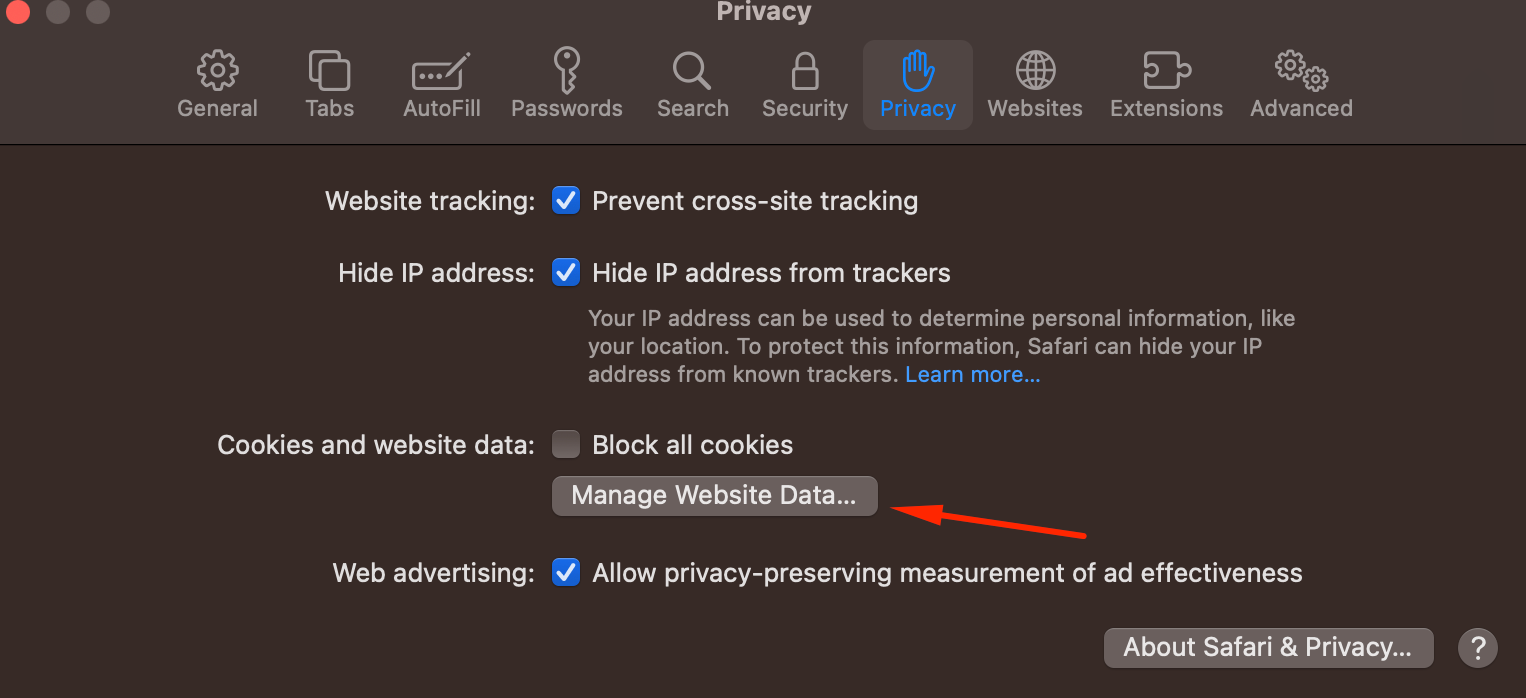
Task: Open the Tabs preferences pane
Action: point(329,71)
